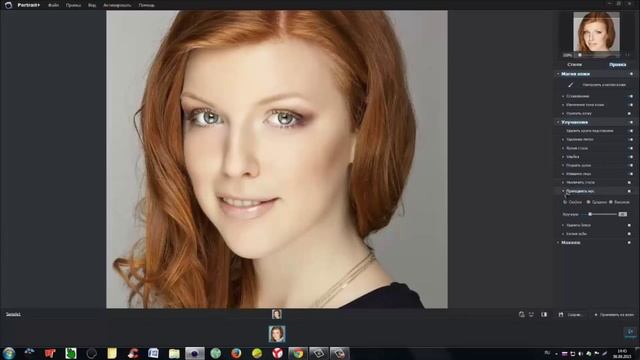Image resolution: width=640 pixels, height=360 pixels.
Task: Open the yellow sticky notes taskbar icon
Action: (x=112, y=353)
